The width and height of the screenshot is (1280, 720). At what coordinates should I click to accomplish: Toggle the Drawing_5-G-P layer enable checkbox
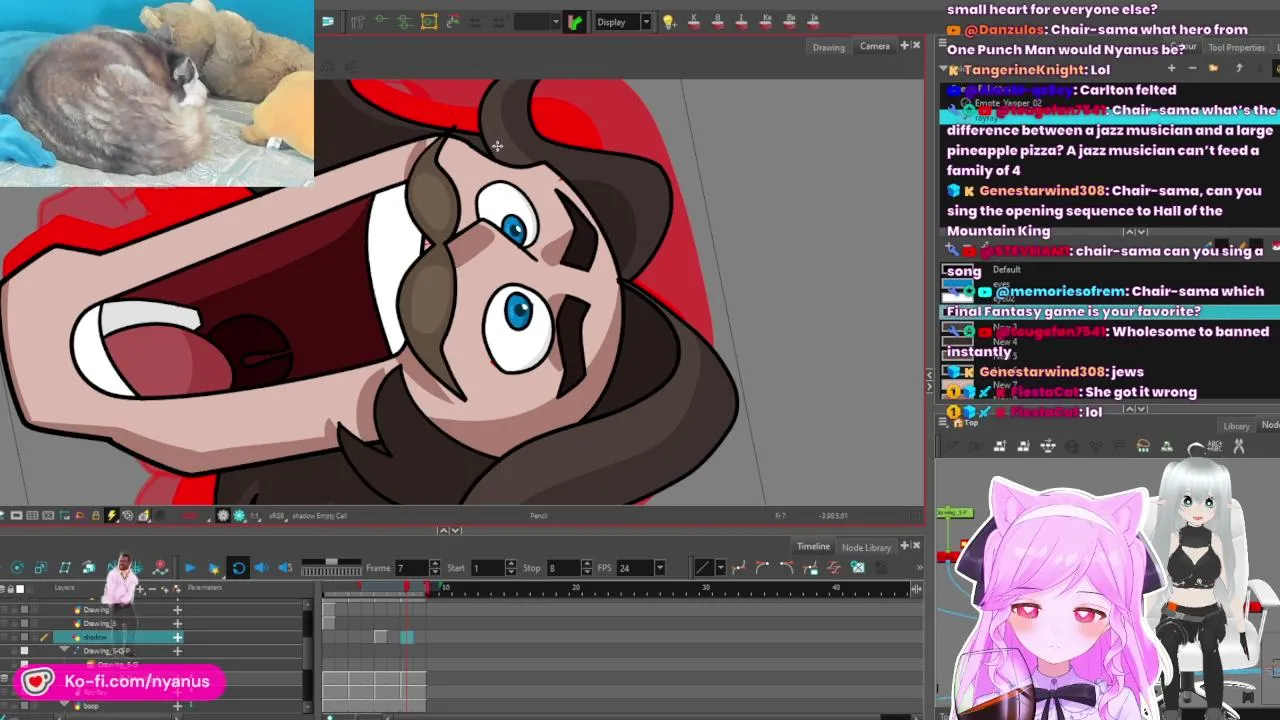(x=24, y=651)
